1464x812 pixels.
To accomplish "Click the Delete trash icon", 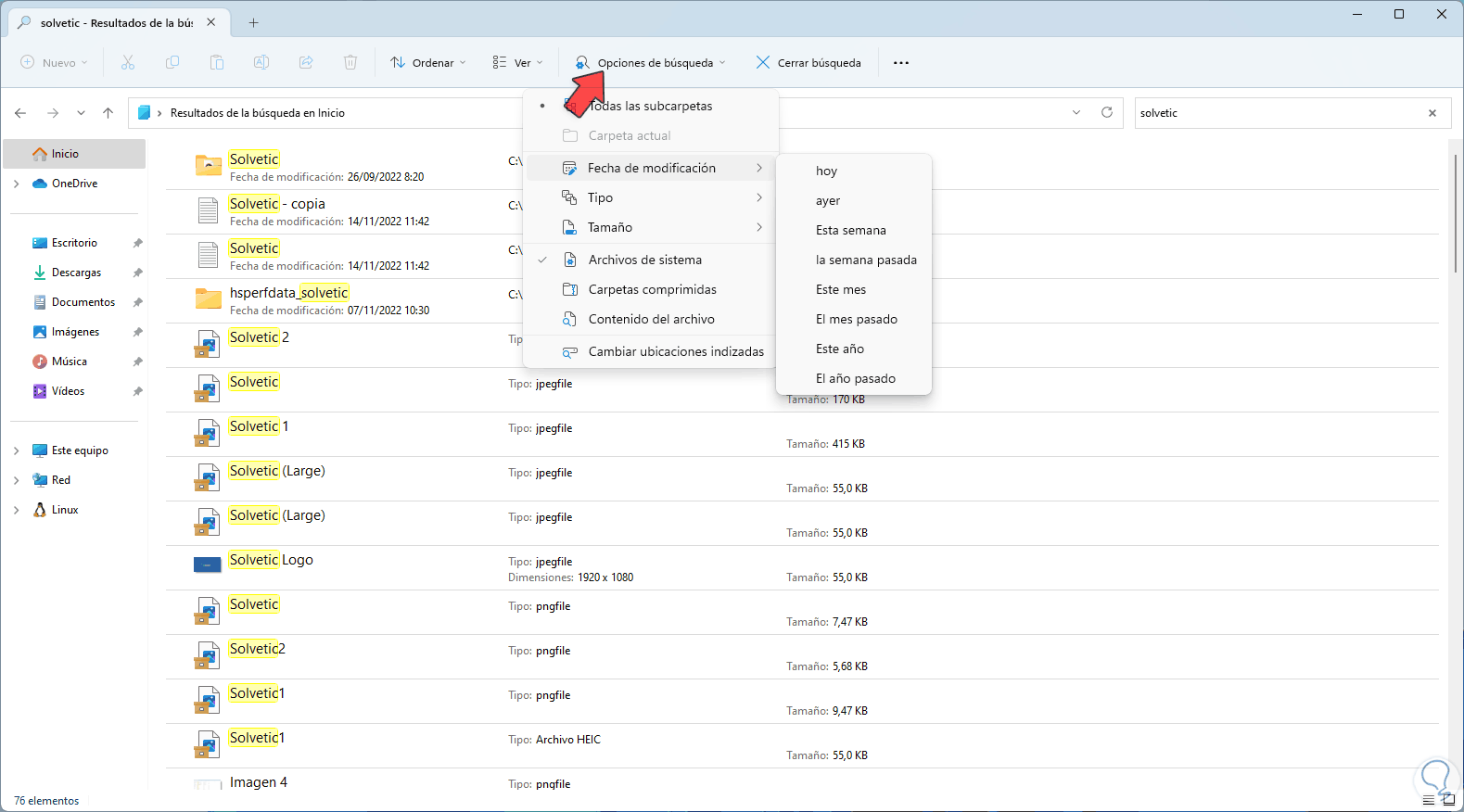I will pos(350,62).
